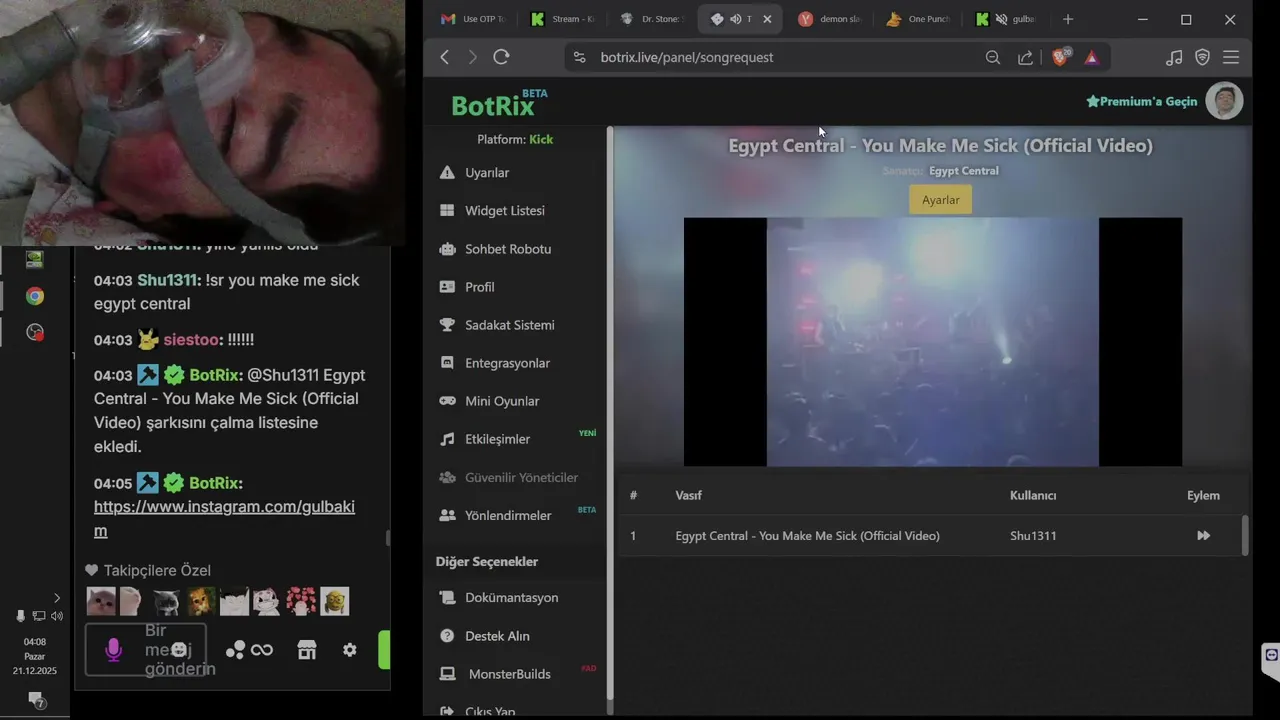Click the Shu1311 cell in song table
This screenshot has width=1280, height=720.
click(1033, 536)
